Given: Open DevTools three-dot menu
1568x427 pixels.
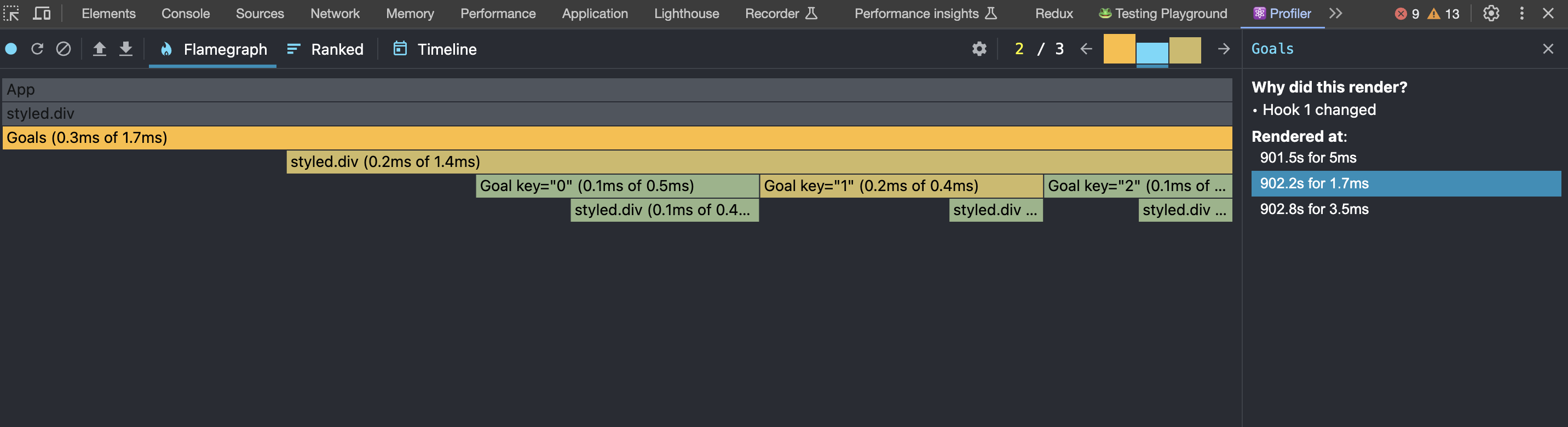Looking at the screenshot, I should [1522, 13].
